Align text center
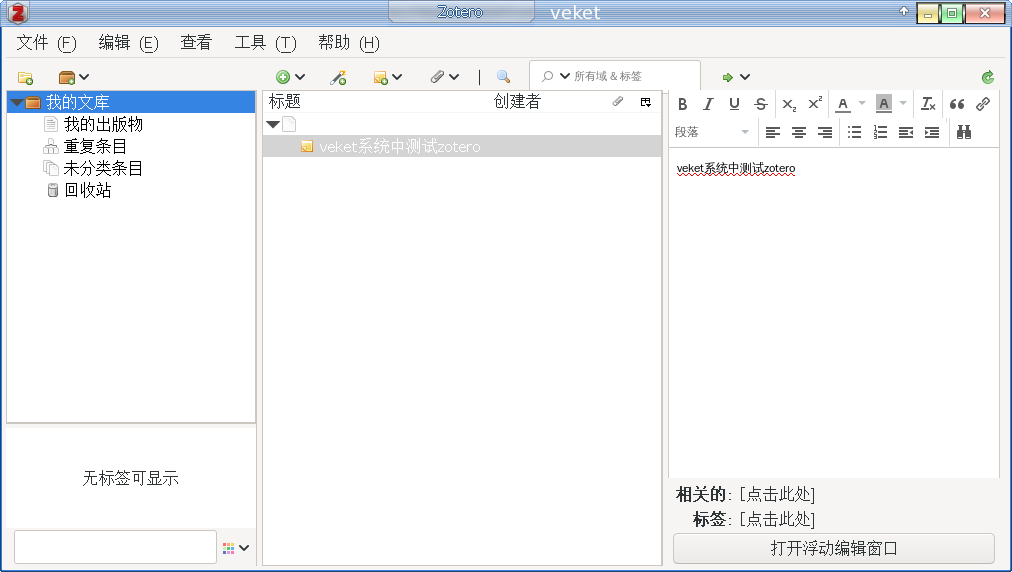The image size is (1012, 572). [798, 132]
